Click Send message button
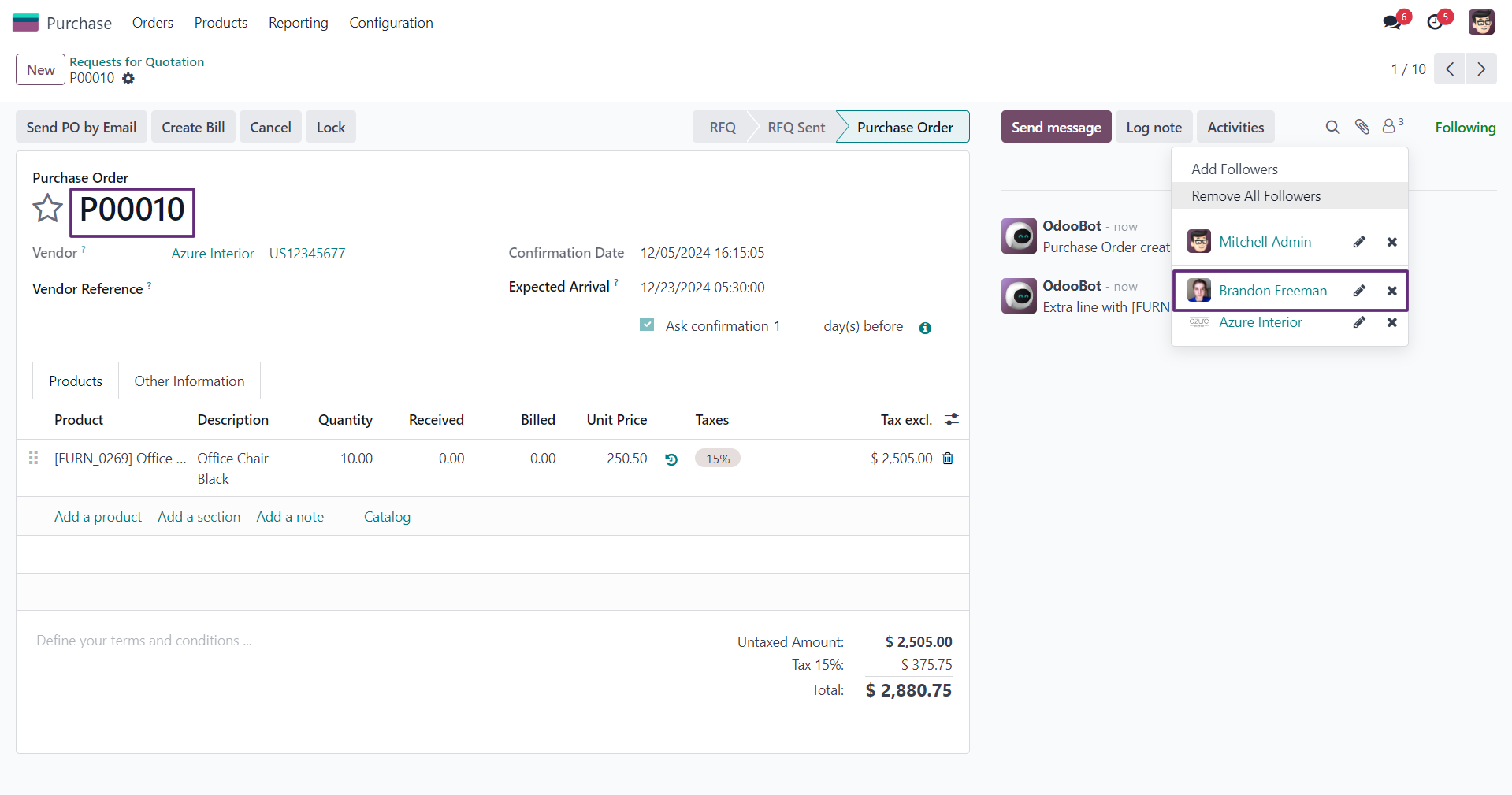This screenshot has height=795, width=1512. [x=1056, y=127]
